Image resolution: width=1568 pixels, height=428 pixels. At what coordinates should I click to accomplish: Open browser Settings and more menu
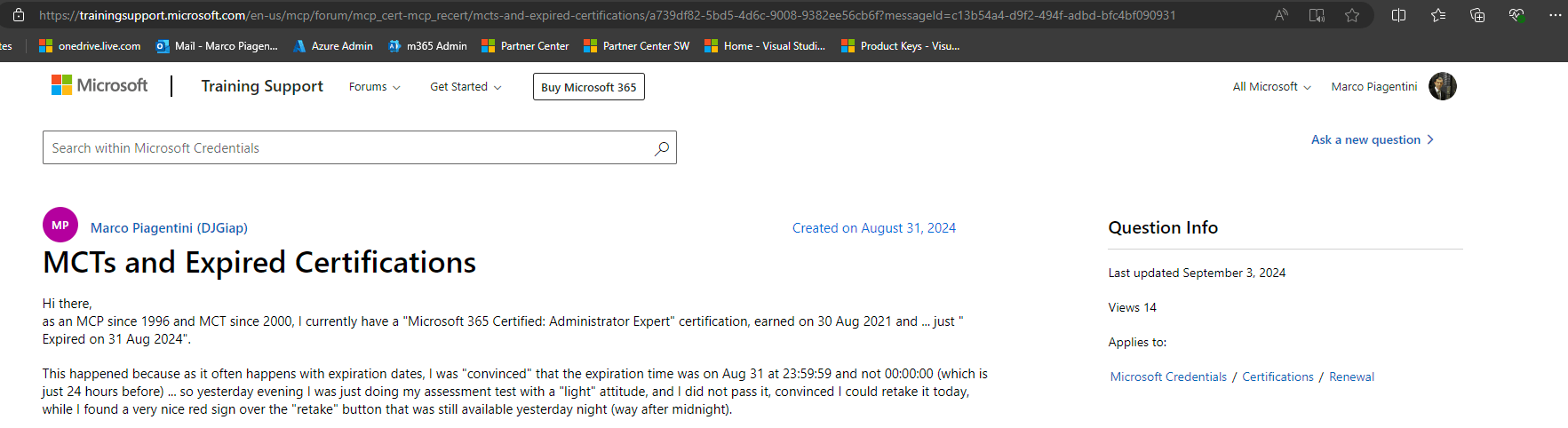1555,15
